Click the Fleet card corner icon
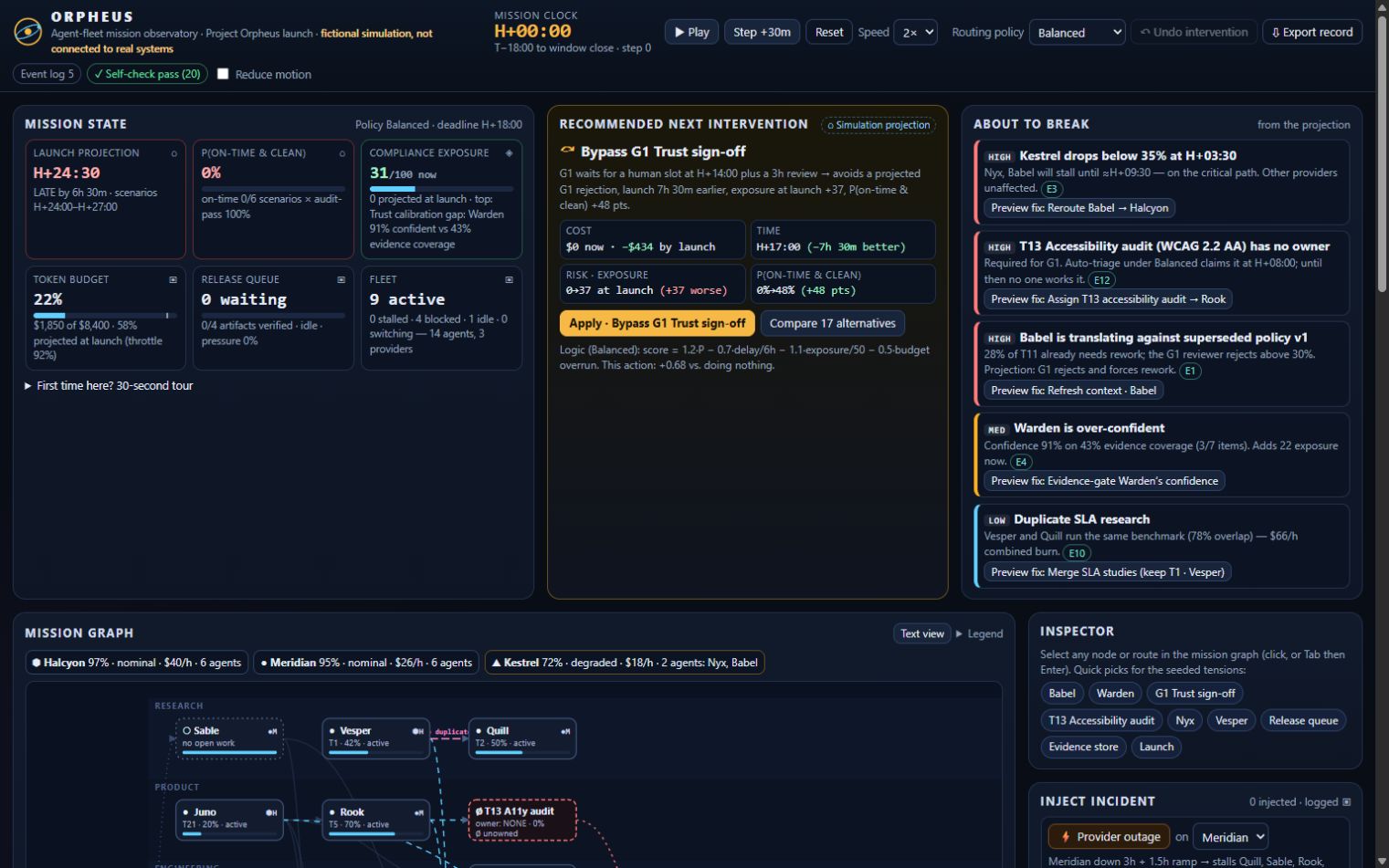This screenshot has height=868, width=1389. click(x=509, y=279)
